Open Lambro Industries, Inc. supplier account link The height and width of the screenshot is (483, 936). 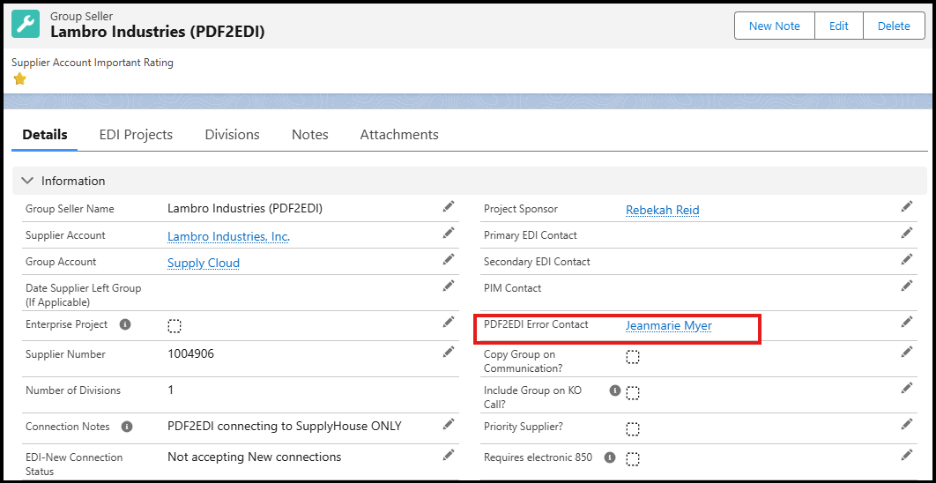pos(229,236)
